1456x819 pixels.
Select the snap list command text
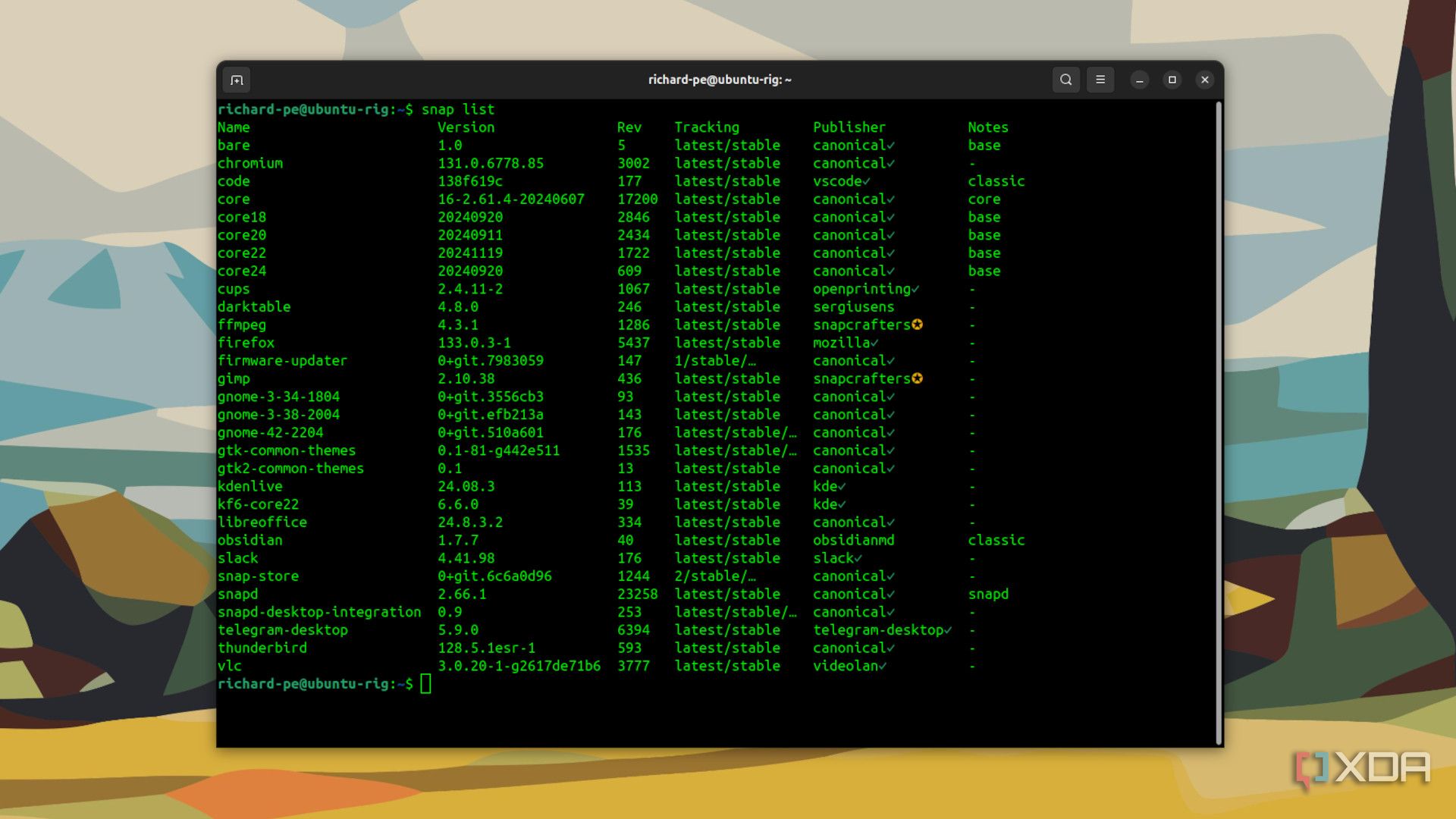[457, 109]
